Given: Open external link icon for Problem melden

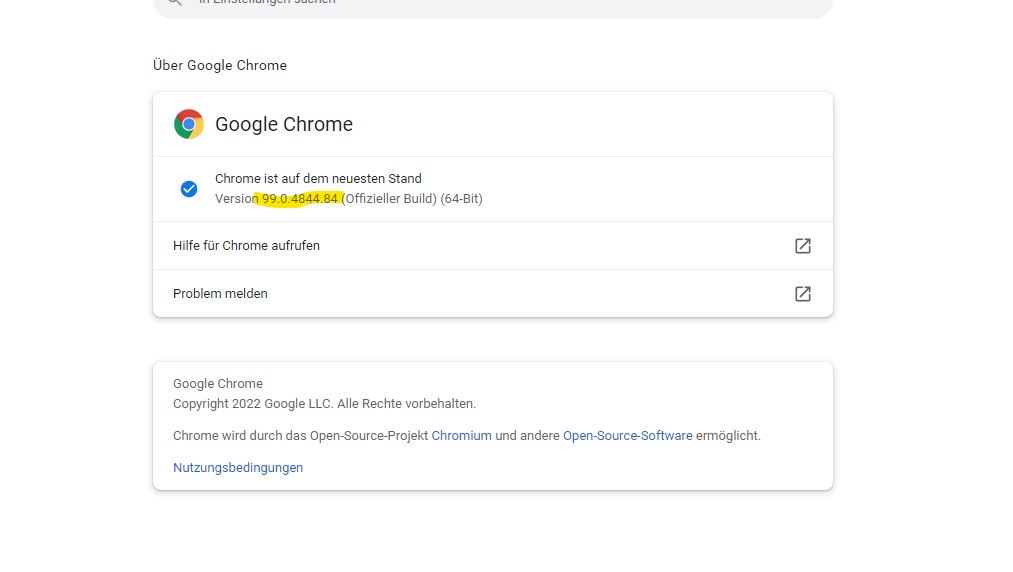Looking at the screenshot, I should click(x=802, y=293).
